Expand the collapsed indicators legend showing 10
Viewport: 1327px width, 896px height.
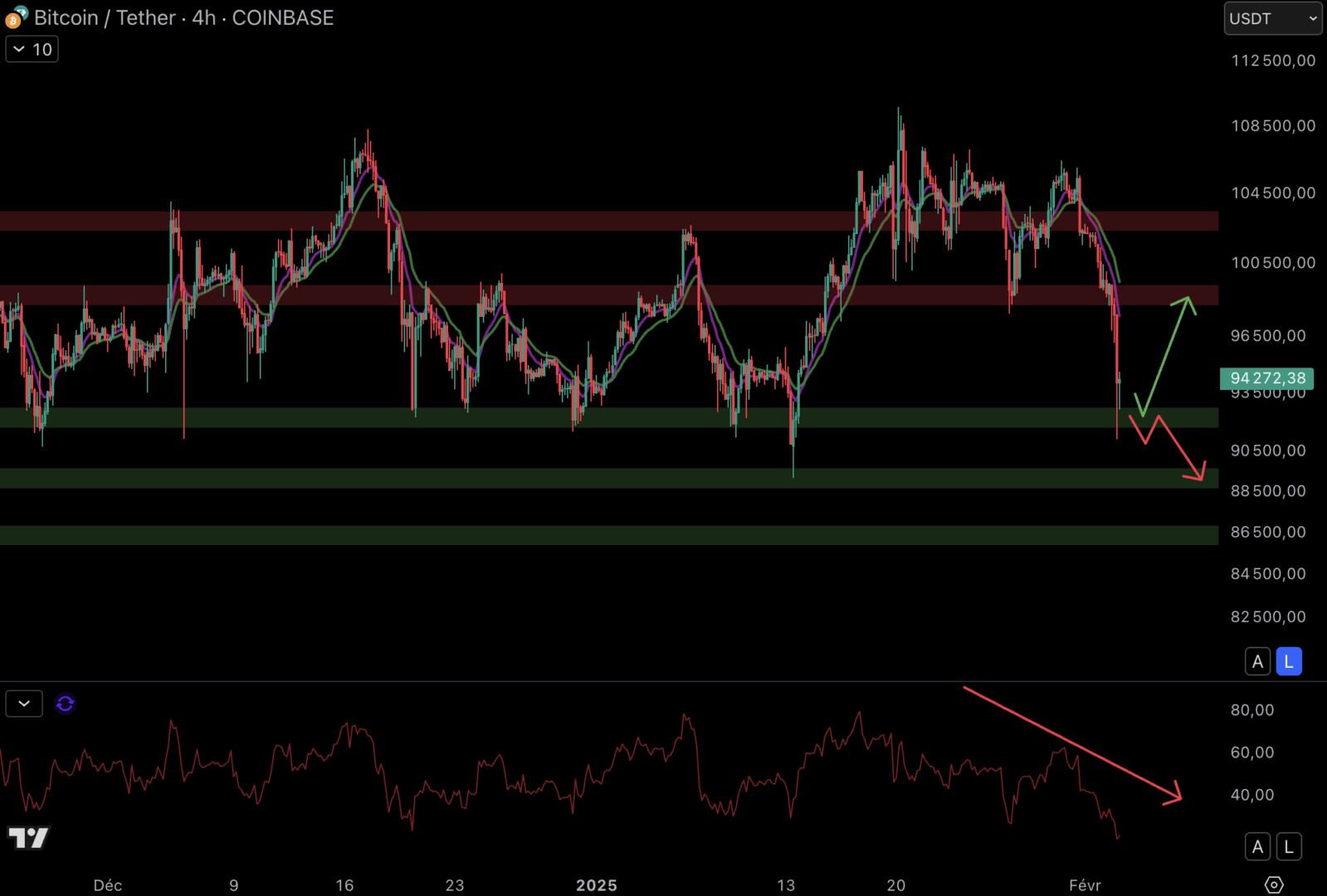coord(32,50)
